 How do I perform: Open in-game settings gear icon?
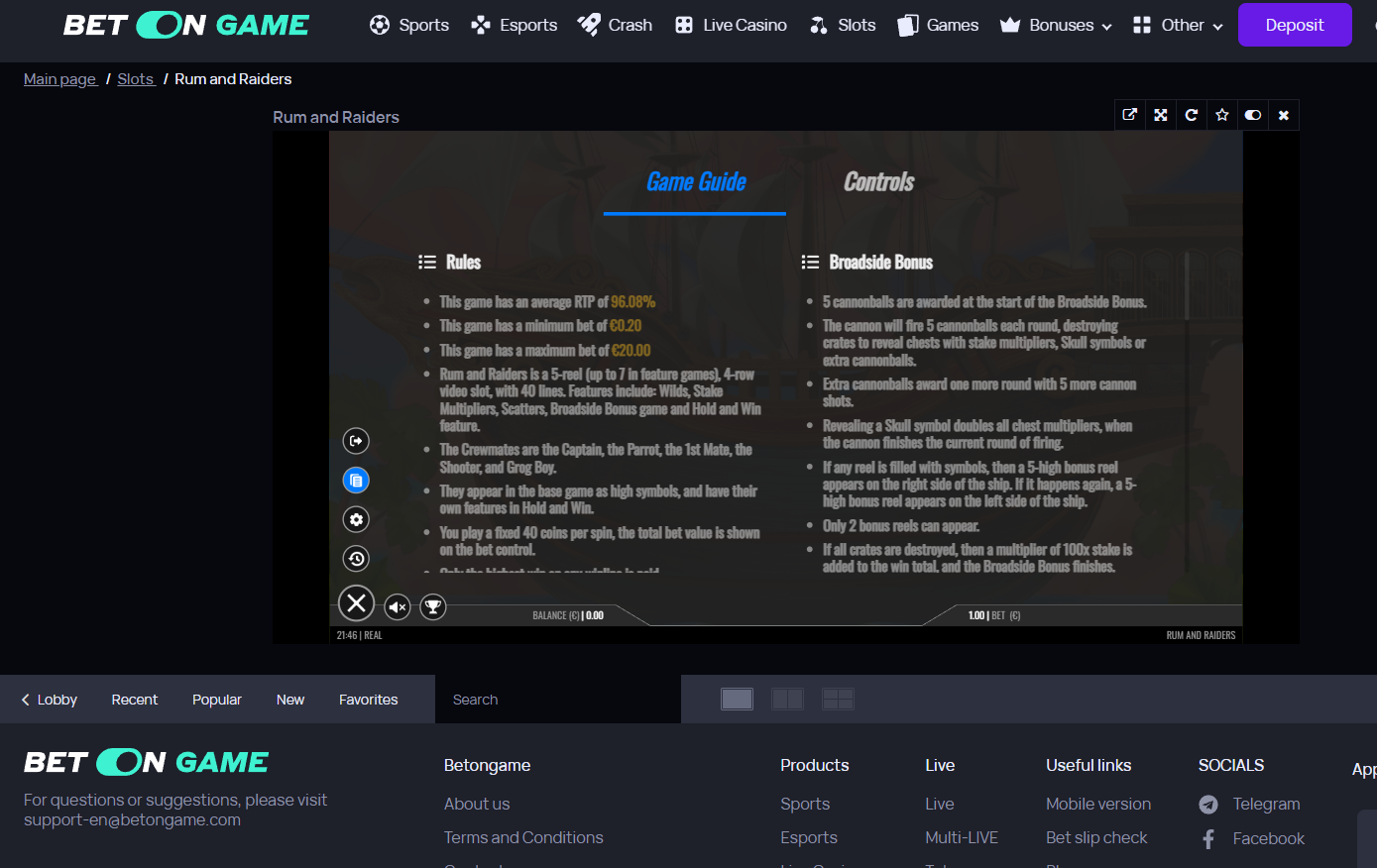tap(356, 519)
